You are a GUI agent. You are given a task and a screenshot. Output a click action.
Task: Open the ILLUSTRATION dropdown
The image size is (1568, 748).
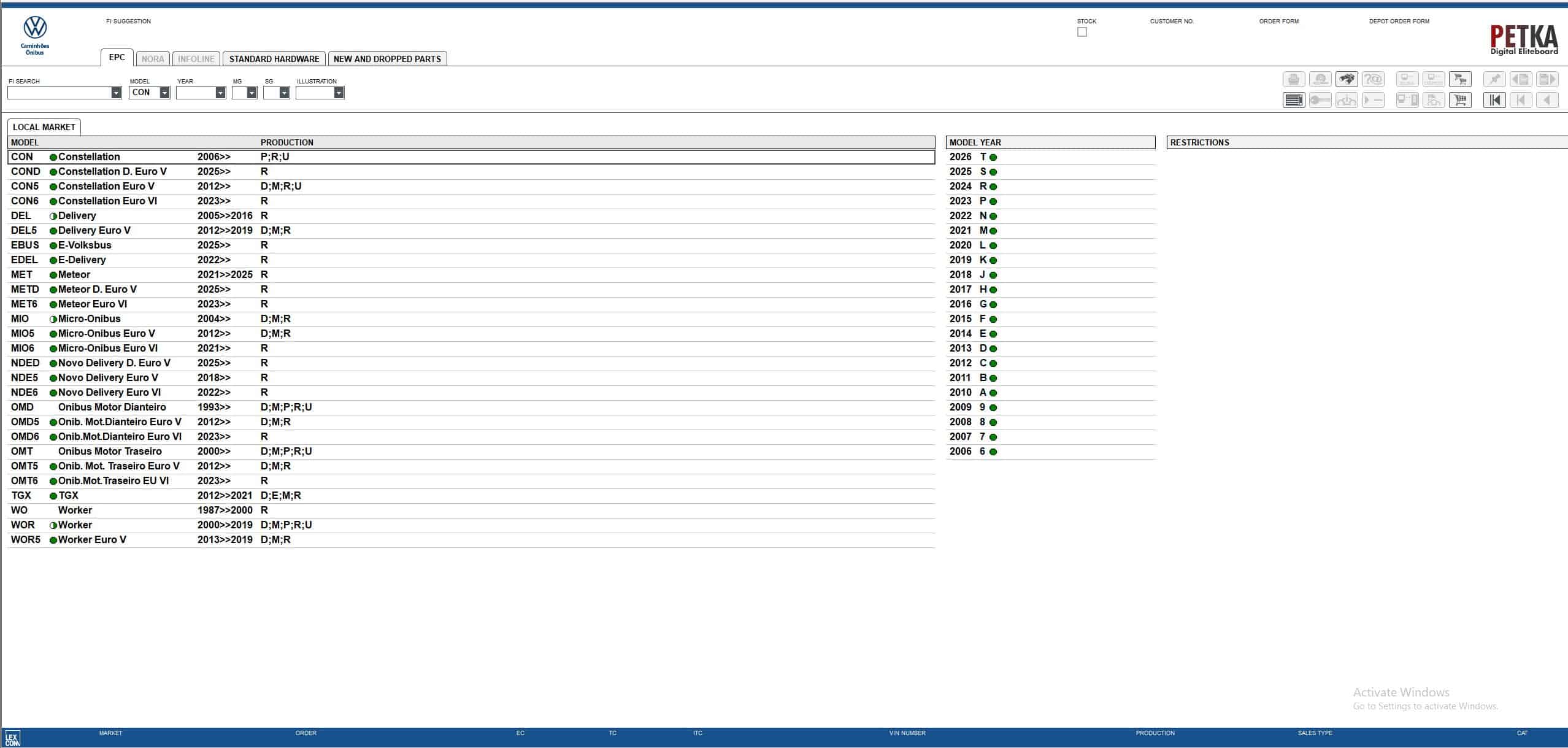(x=338, y=93)
